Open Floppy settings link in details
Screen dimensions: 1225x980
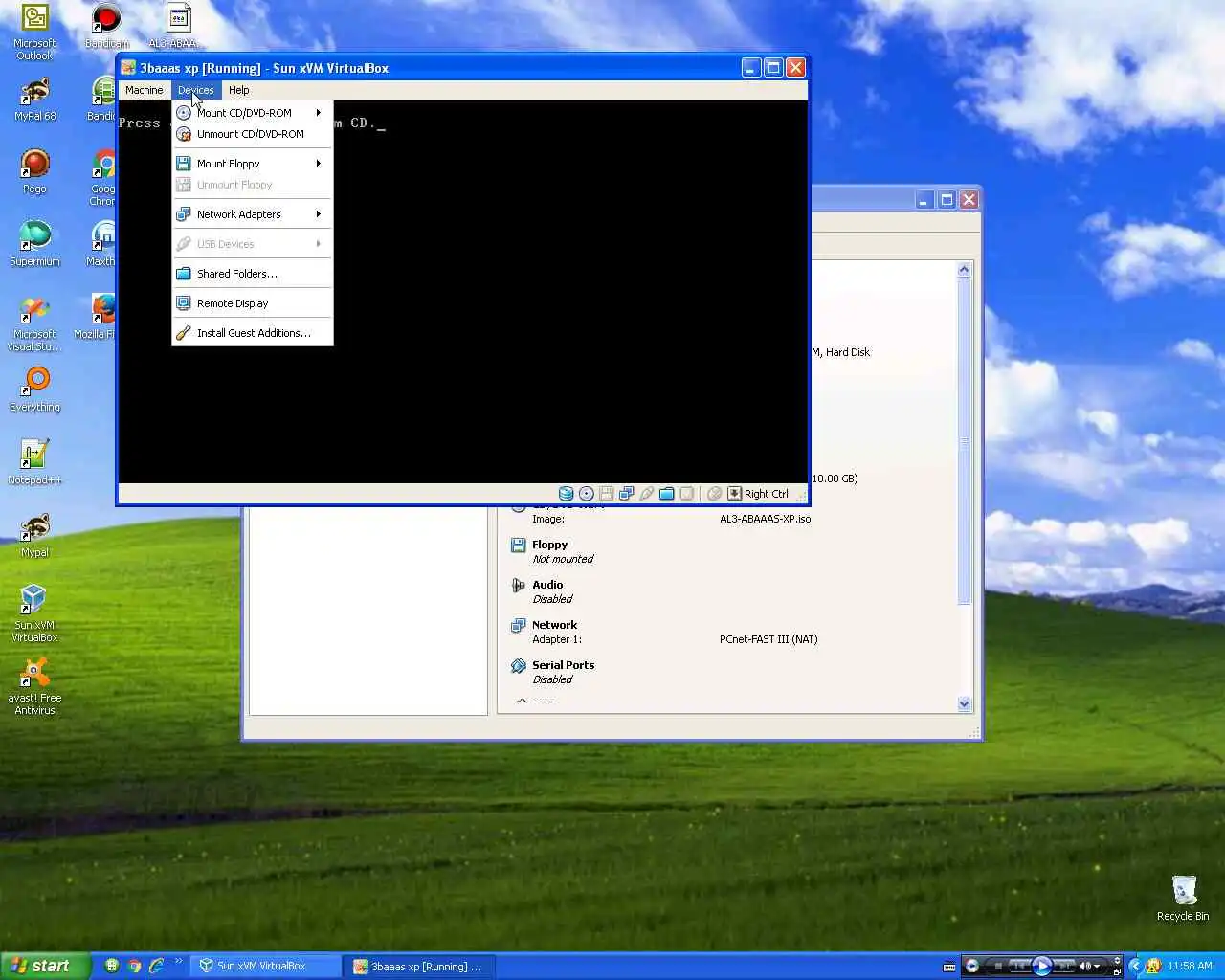[x=549, y=545]
